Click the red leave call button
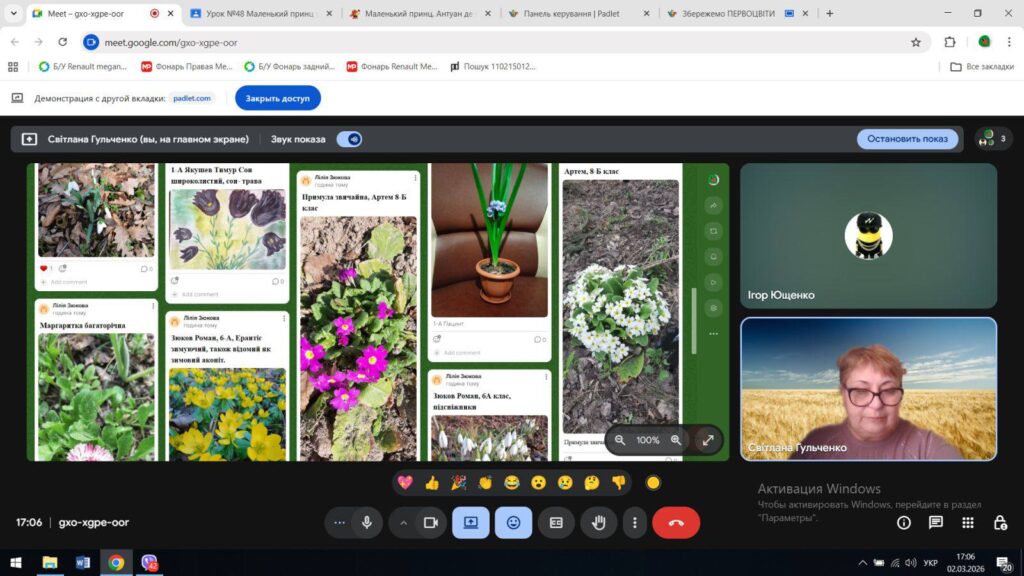 tap(676, 522)
